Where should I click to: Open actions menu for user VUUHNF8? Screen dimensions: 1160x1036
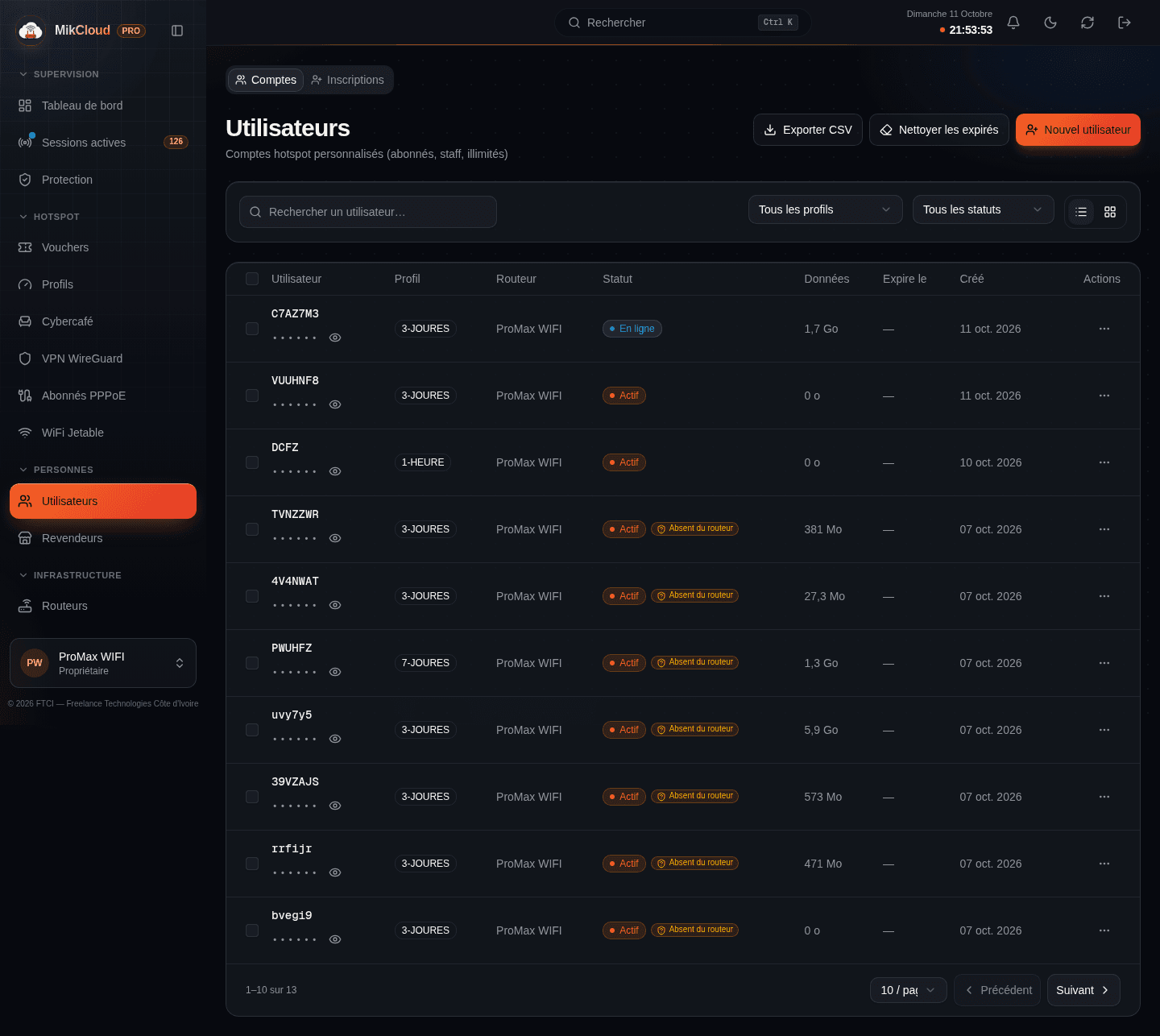click(x=1104, y=396)
